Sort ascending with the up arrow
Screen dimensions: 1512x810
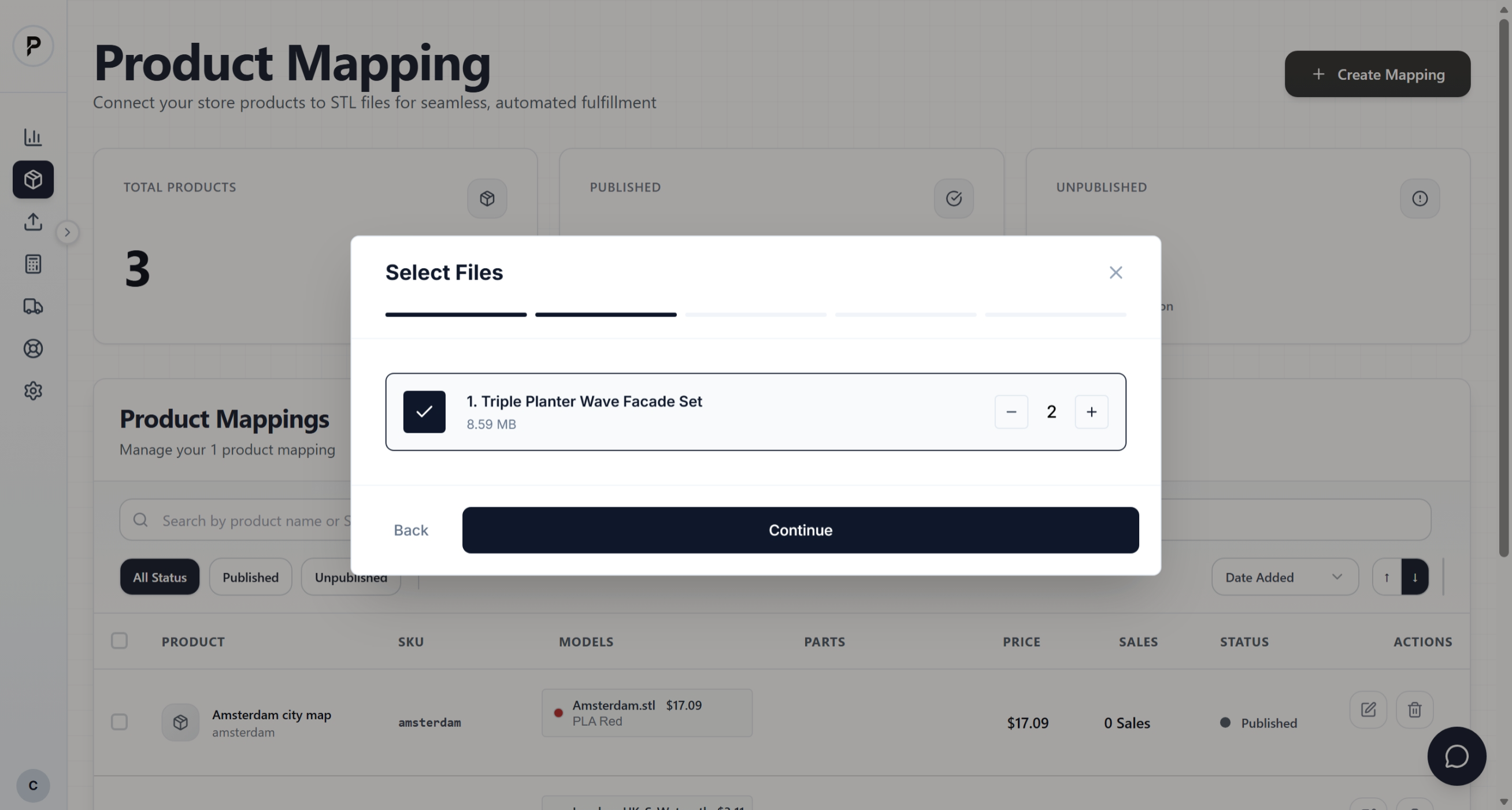[x=1387, y=577]
